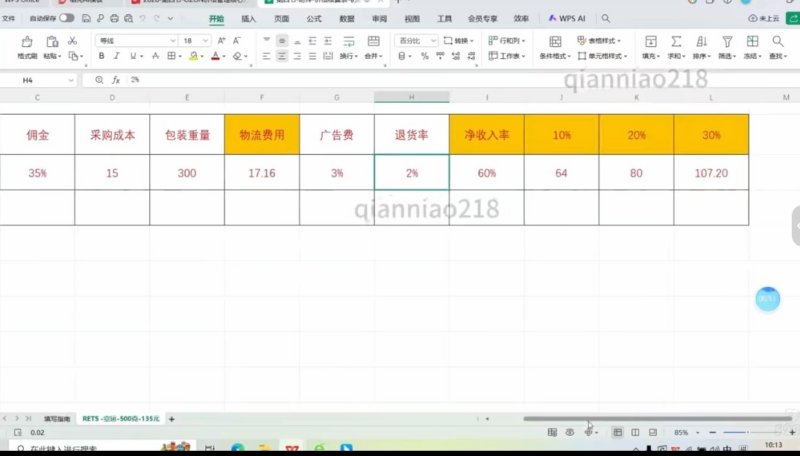Click the Sum (求和) button
Screen dimensions: 800x456
(x=676, y=47)
